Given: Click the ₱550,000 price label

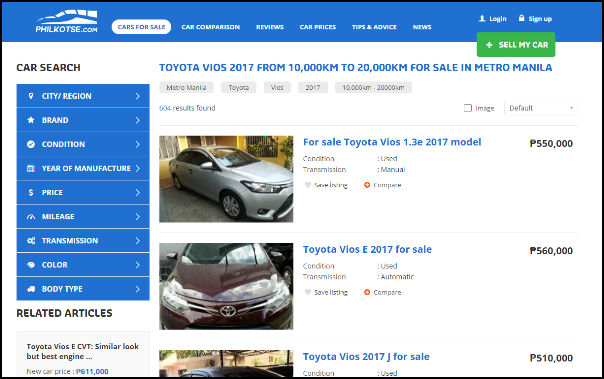Looking at the screenshot, I should (x=551, y=144).
